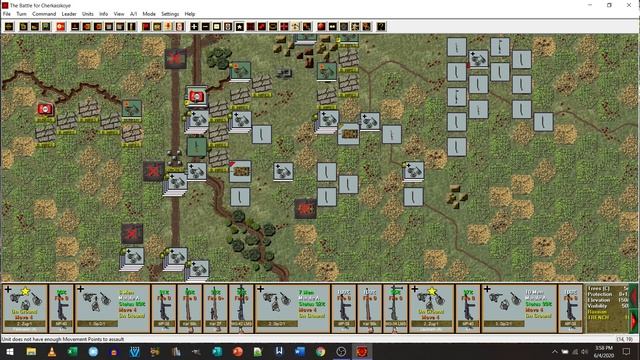Click the plus zoom-in toolbar icon
640x360 pixels.
tap(194, 27)
